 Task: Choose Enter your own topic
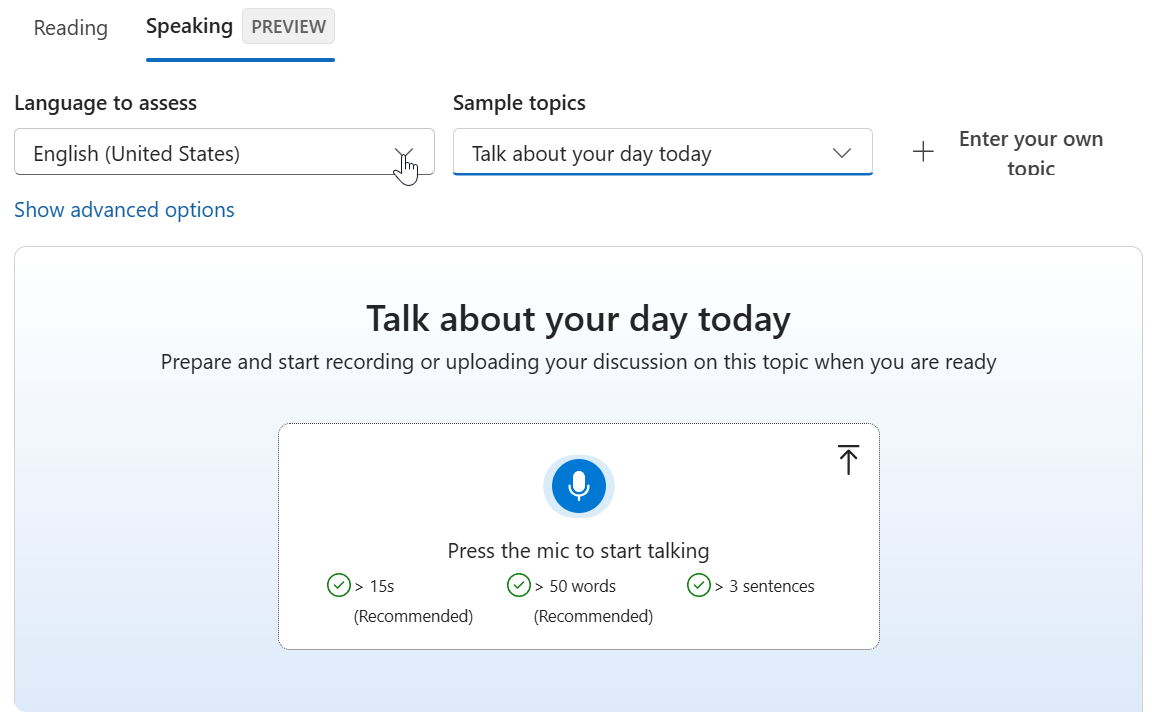click(1030, 152)
